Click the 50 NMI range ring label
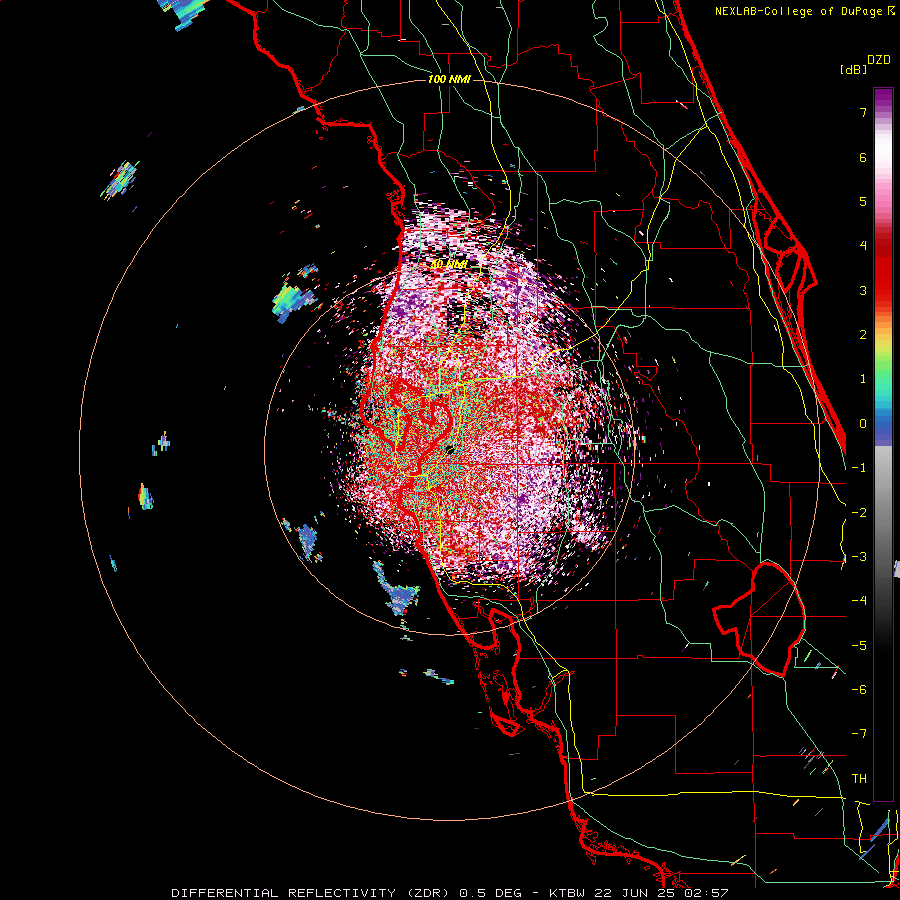 (x=449, y=265)
